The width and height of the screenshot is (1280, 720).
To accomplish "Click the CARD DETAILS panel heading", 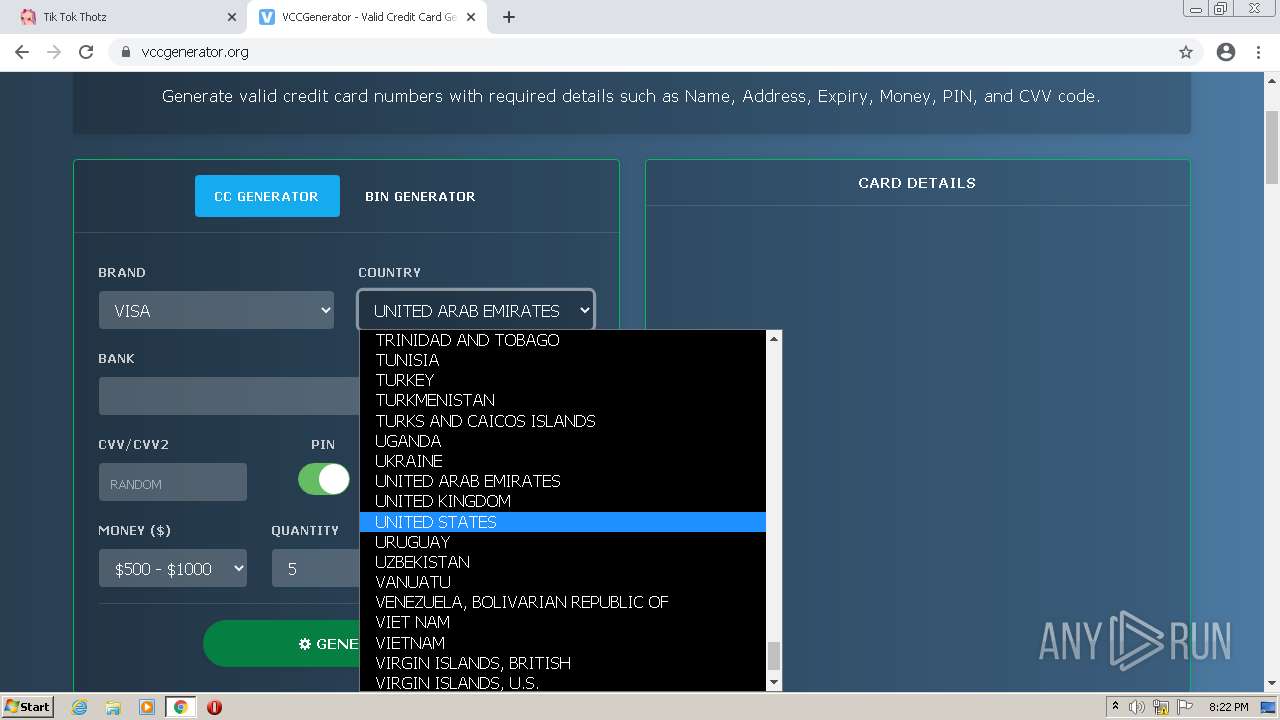I will coord(917,183).
